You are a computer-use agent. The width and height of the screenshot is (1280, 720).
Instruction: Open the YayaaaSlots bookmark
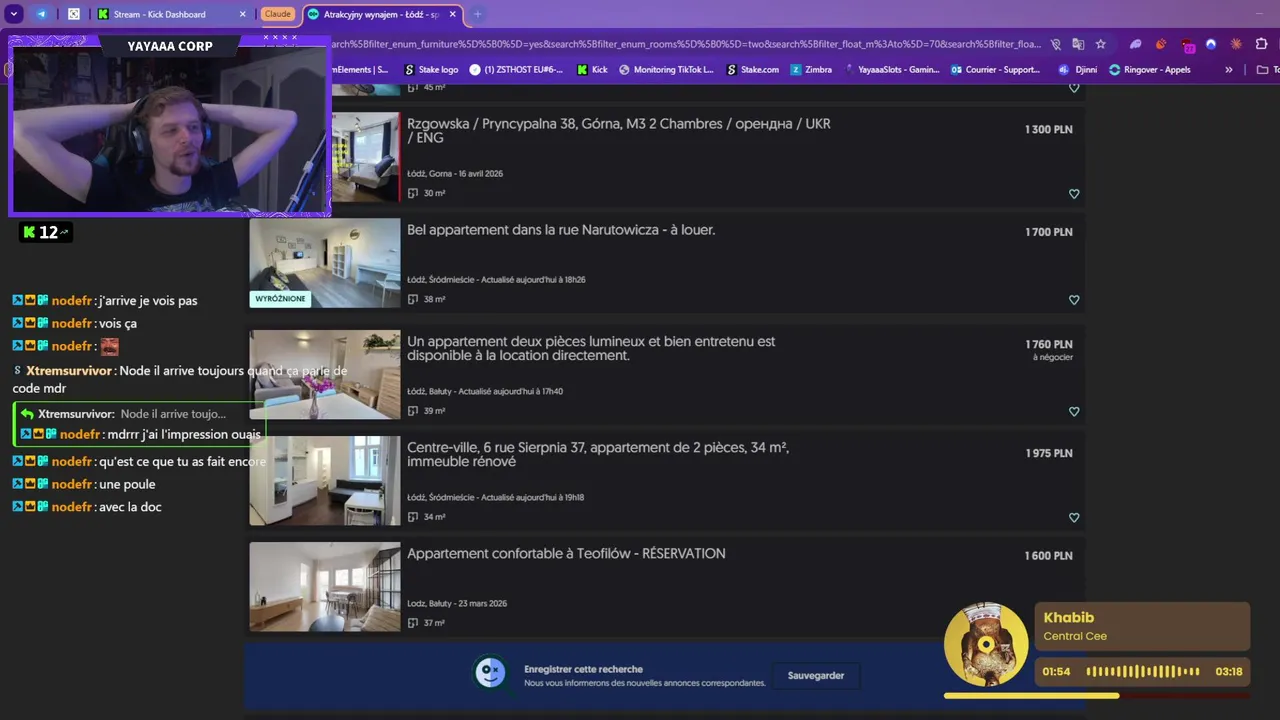(x=891, y=70)
